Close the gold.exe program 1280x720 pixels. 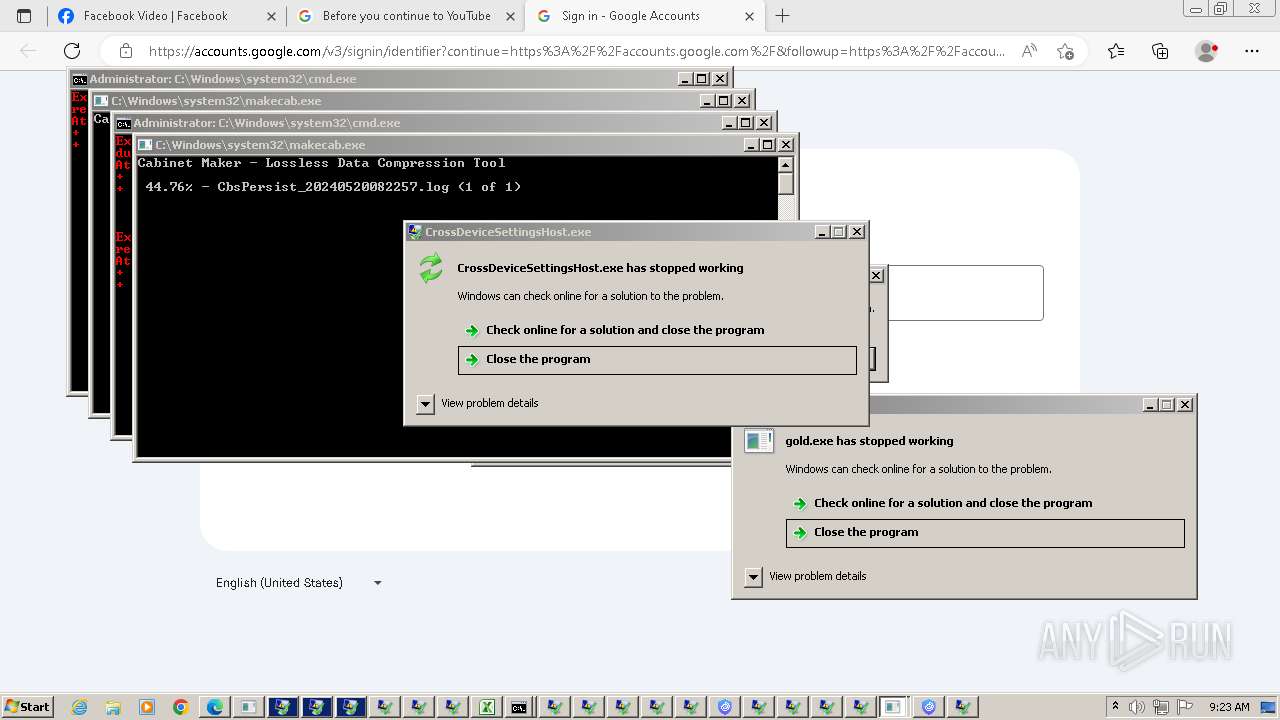tap(985, 533)
